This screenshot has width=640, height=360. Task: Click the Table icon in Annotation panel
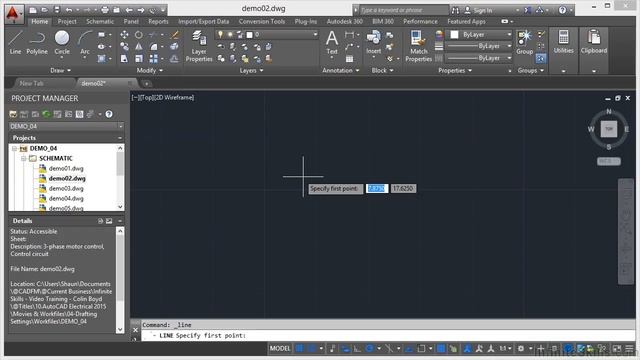coord(349,59)
